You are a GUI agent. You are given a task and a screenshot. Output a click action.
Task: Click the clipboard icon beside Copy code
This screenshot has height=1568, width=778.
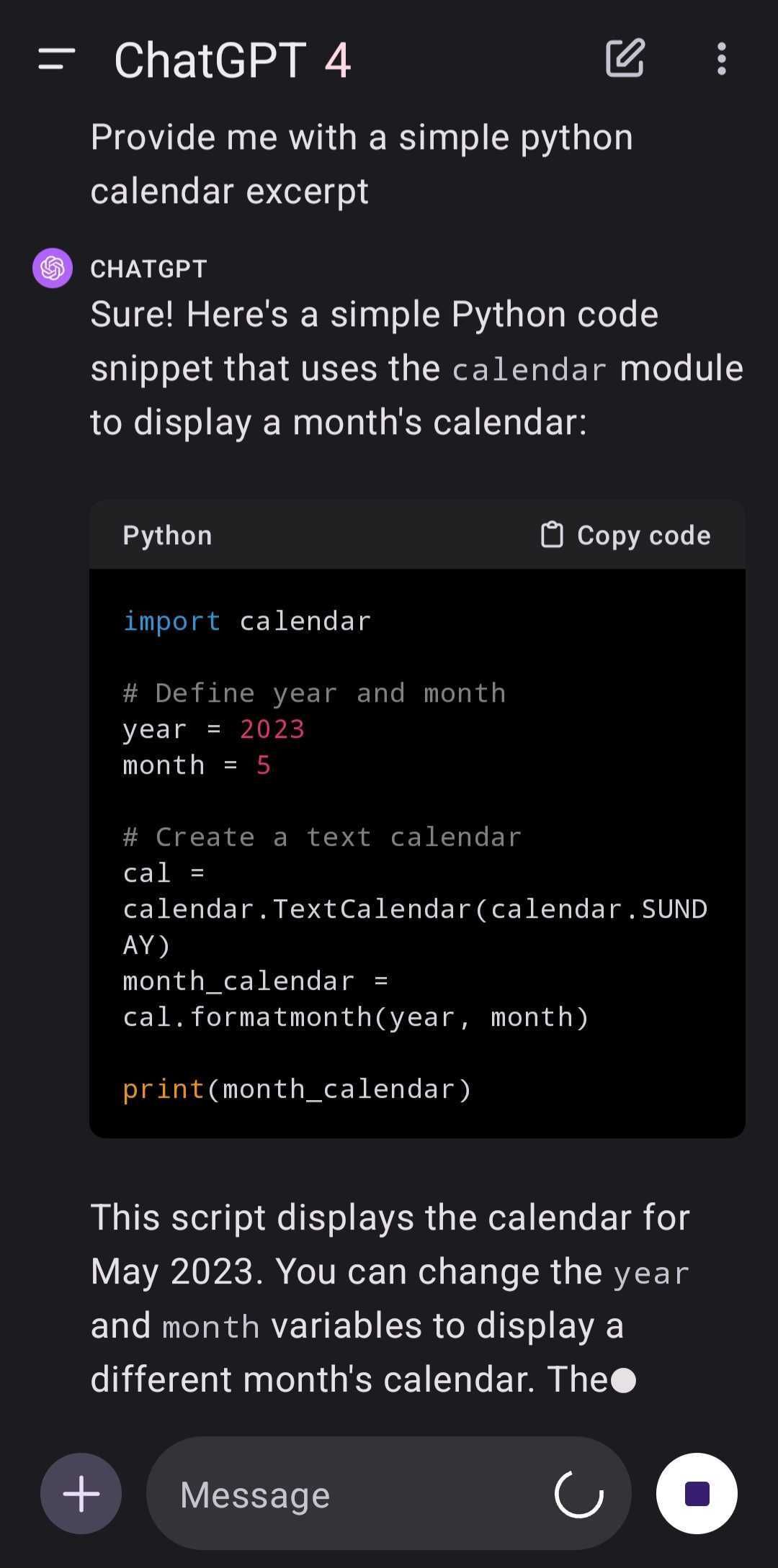552,534
